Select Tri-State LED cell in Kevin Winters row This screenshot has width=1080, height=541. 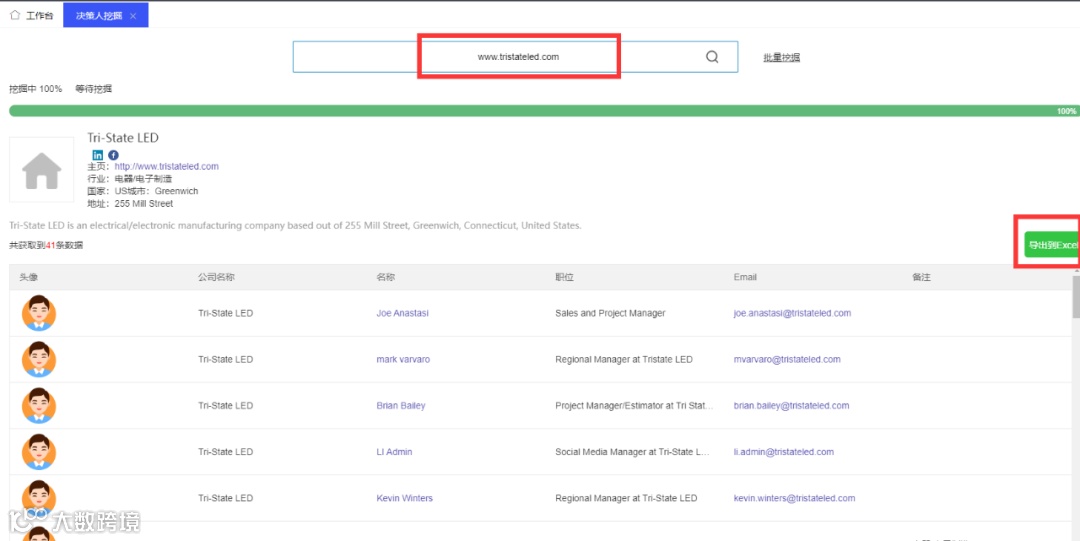pos(225,498)
